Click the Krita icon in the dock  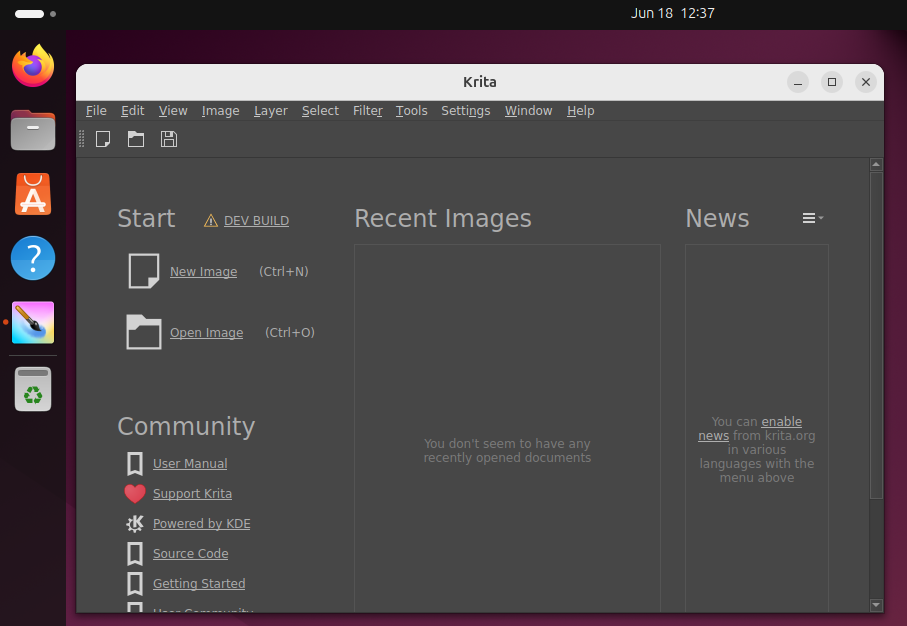(x=33, y=322)
